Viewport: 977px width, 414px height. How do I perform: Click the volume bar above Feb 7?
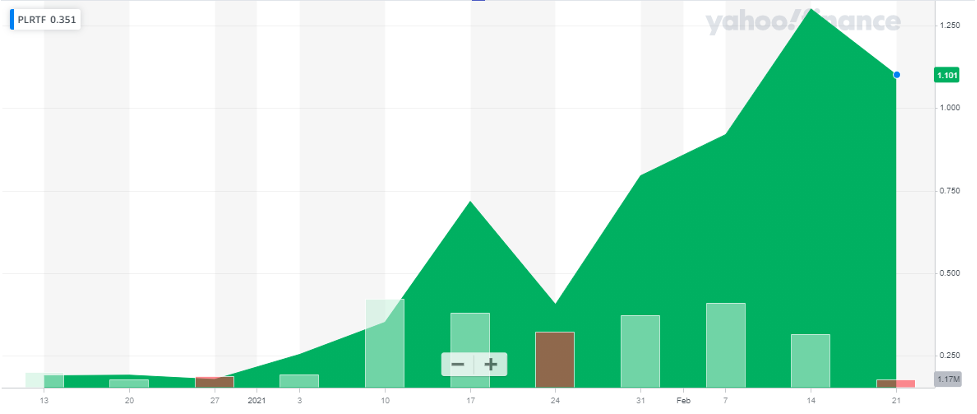(725, 345)
